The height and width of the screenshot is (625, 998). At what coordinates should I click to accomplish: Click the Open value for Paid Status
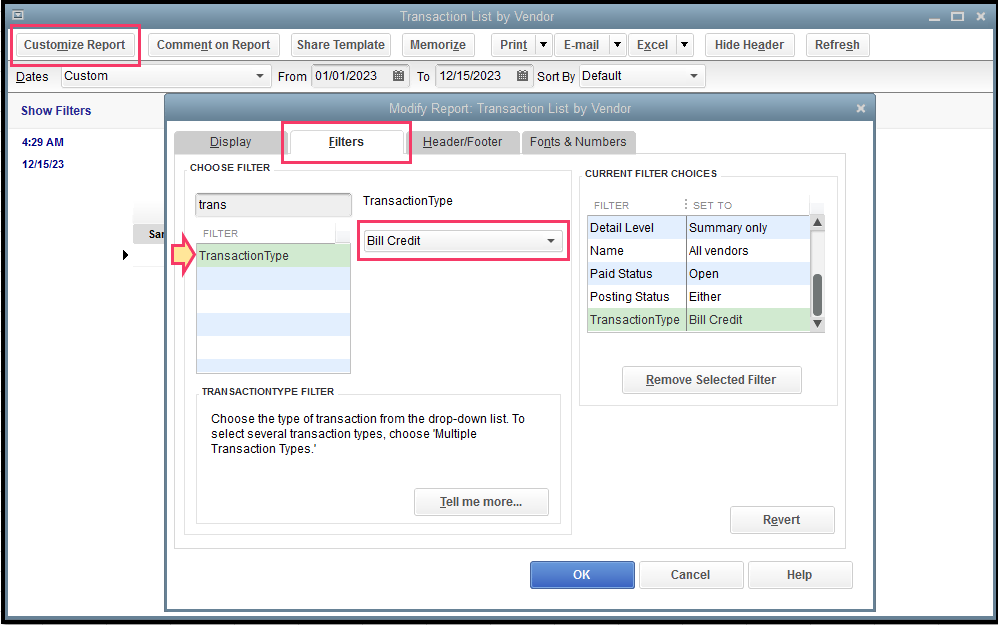(x=748, y=274)
